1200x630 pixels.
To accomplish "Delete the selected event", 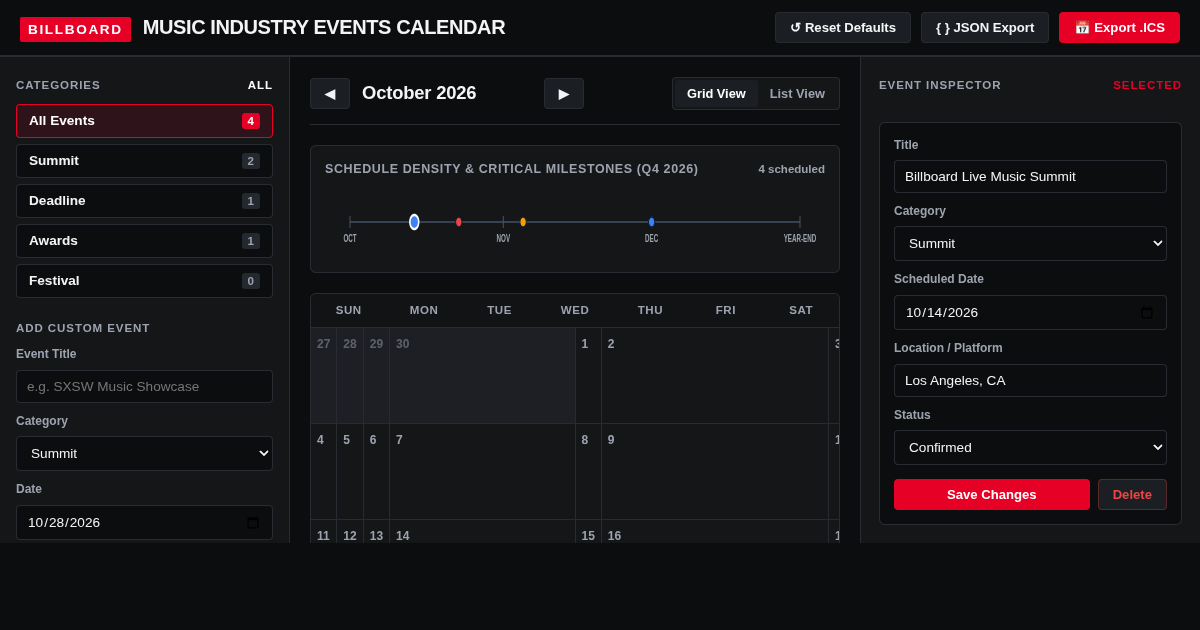I will 1132,495.
